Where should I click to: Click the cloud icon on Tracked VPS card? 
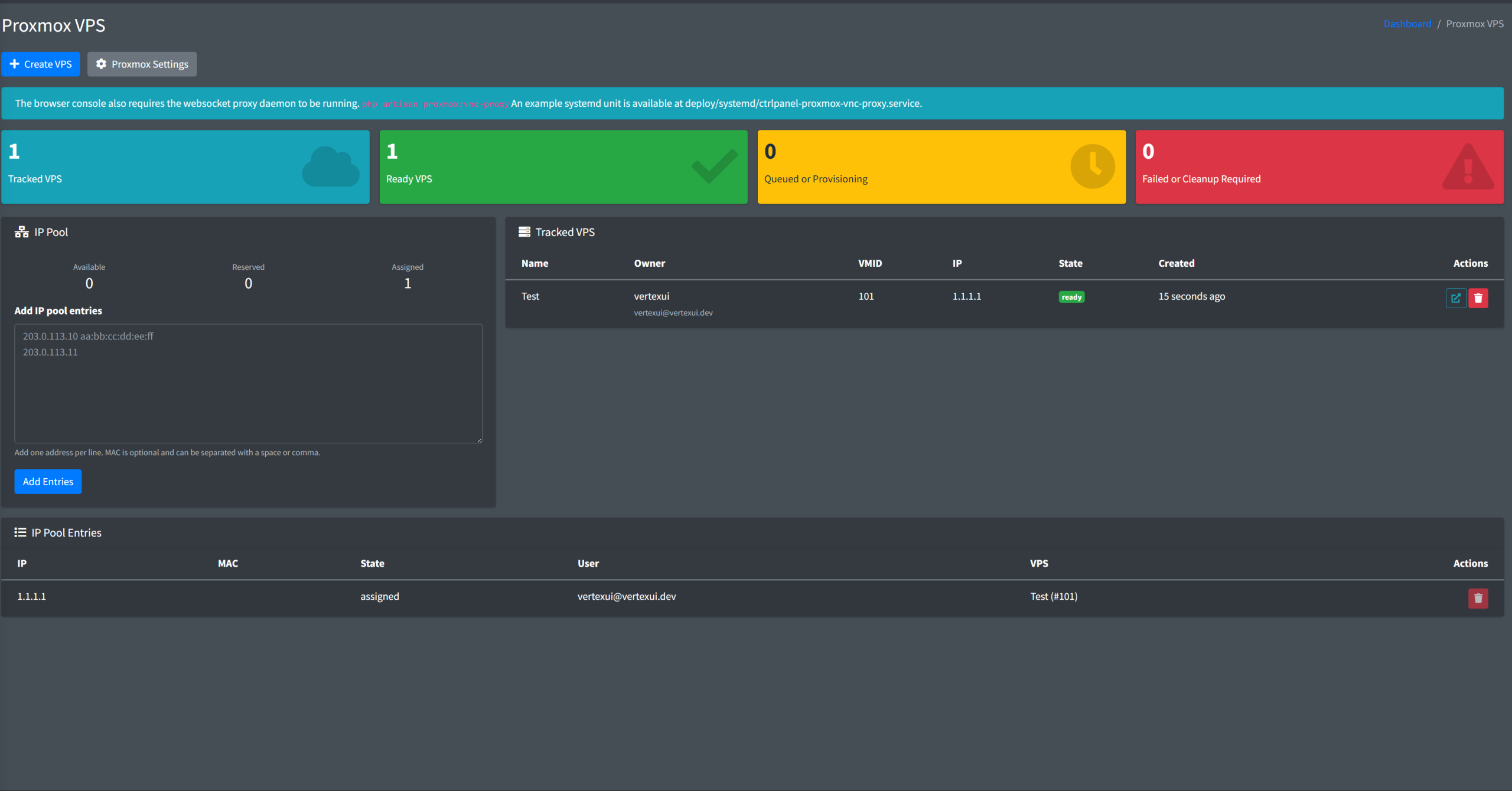331,167
